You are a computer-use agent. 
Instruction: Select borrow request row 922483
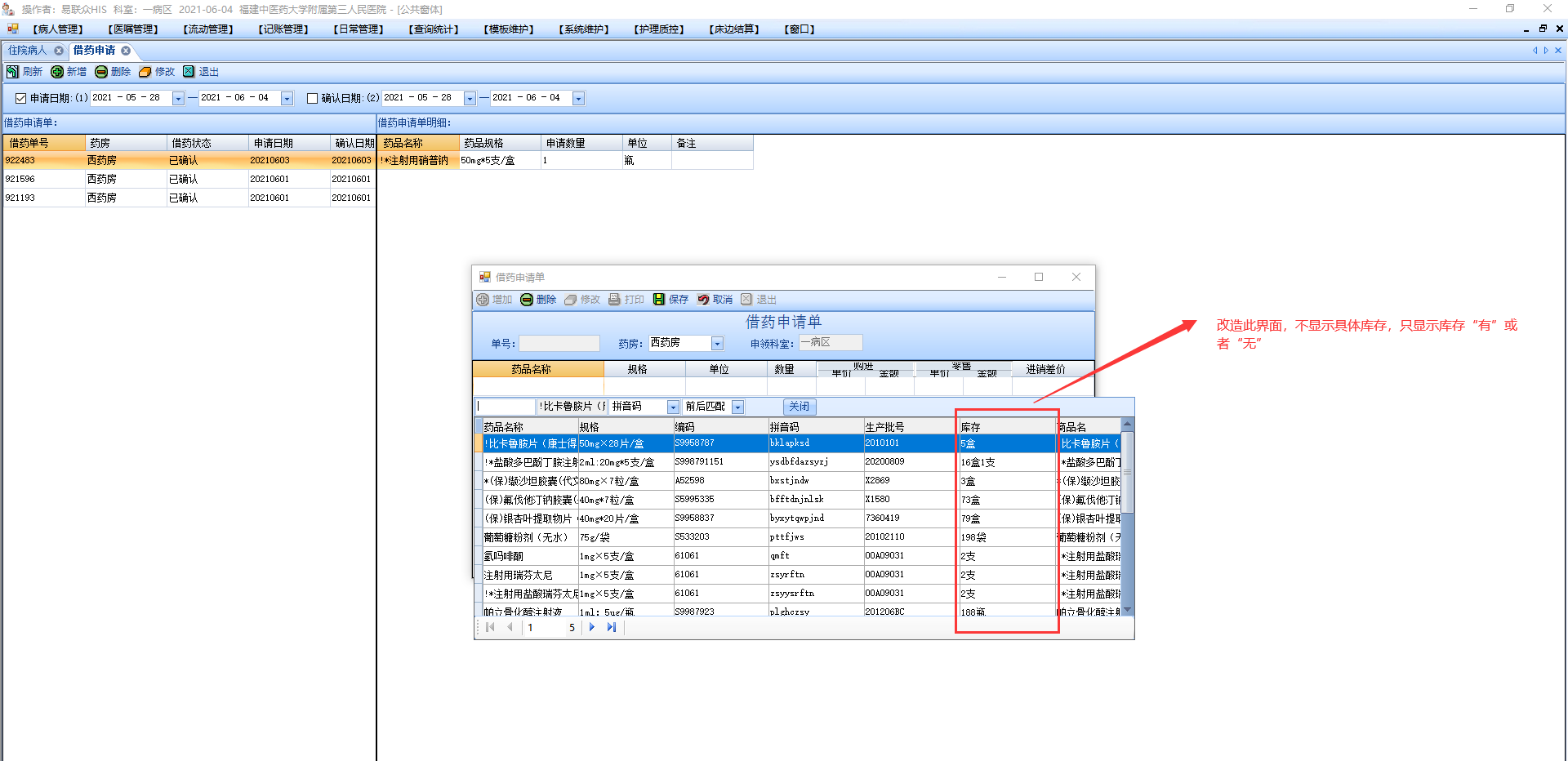point(189,160)
